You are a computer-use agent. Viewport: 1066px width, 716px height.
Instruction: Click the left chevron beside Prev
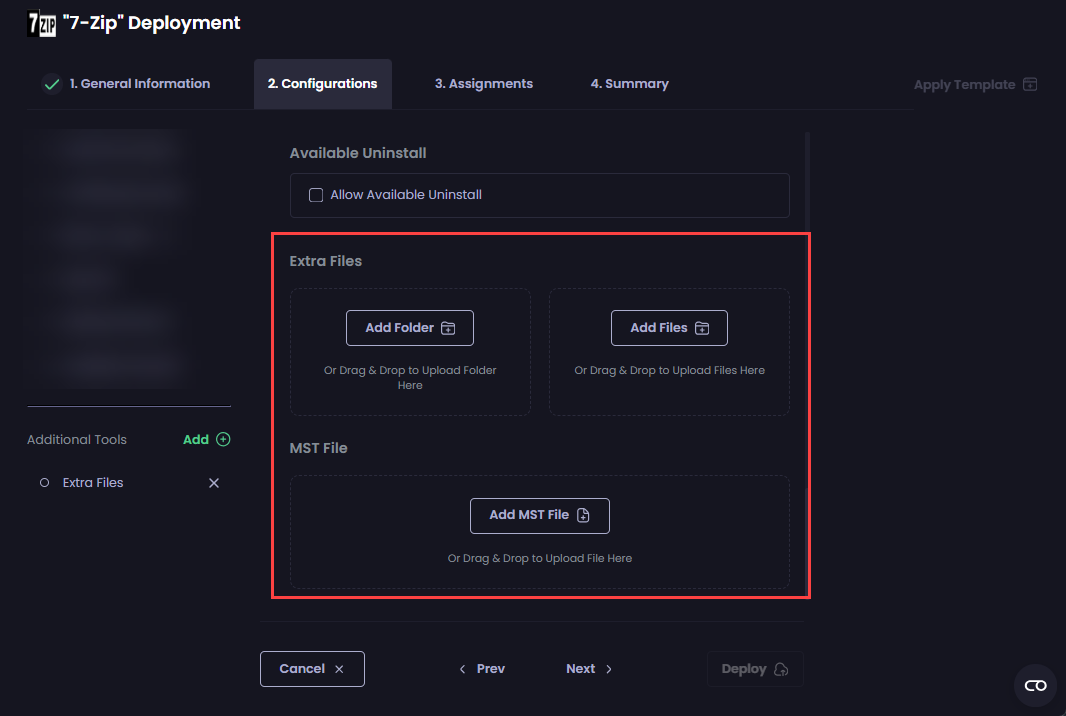pos(462,669)
